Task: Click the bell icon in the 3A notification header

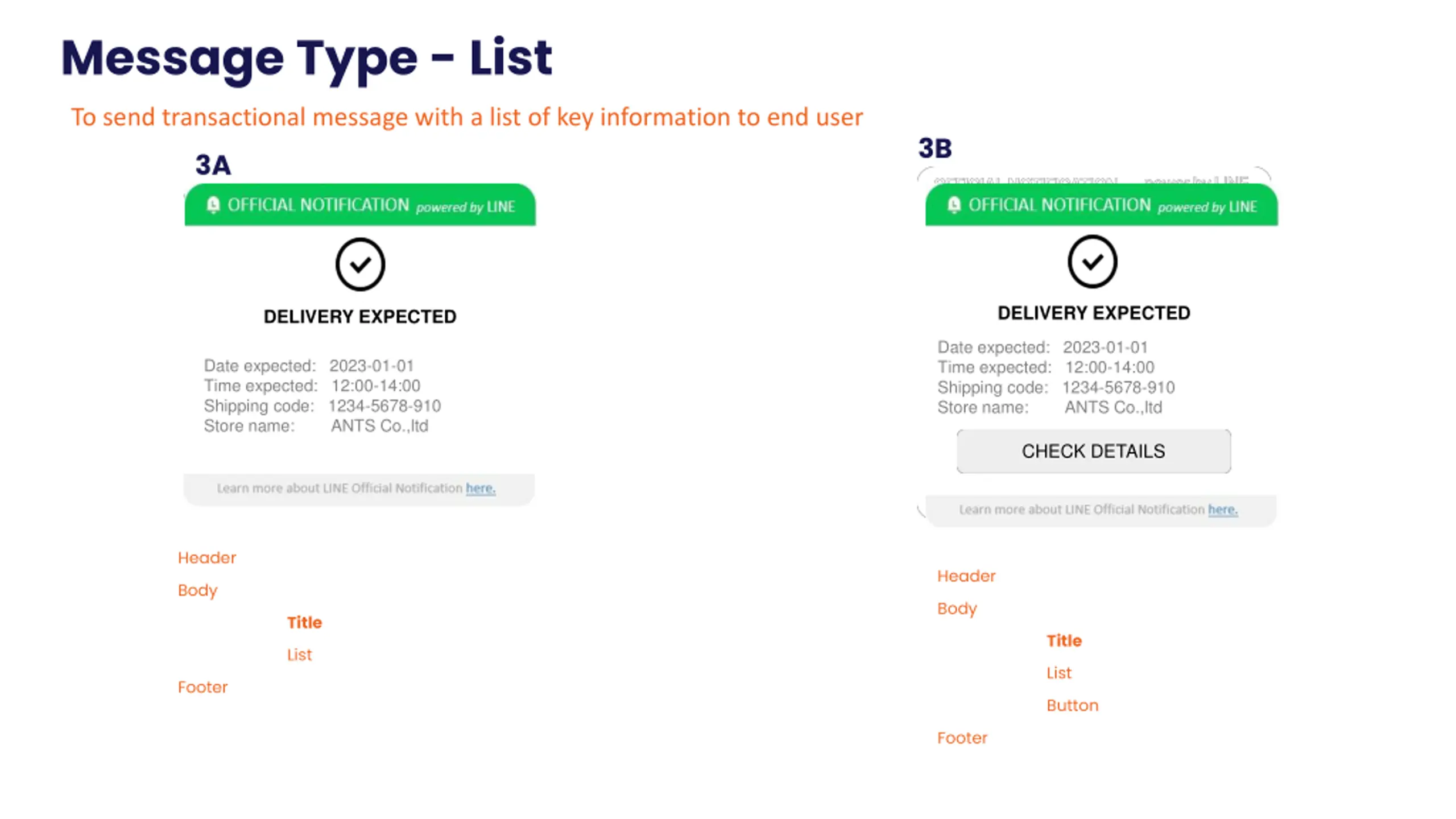Action: (x=213, y=205)
